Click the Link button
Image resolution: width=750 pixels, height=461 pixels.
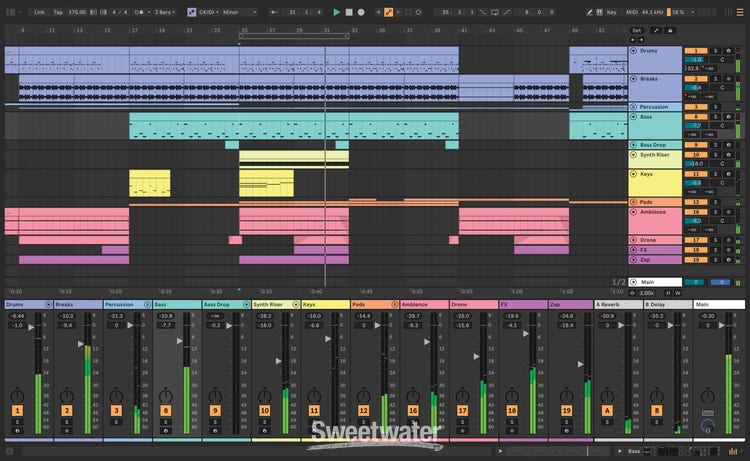38,12
